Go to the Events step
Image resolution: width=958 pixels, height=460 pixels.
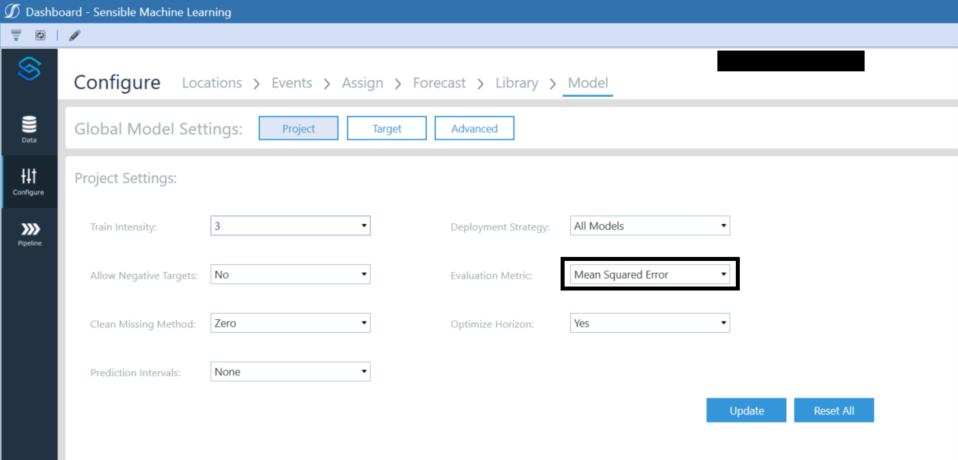292,83
